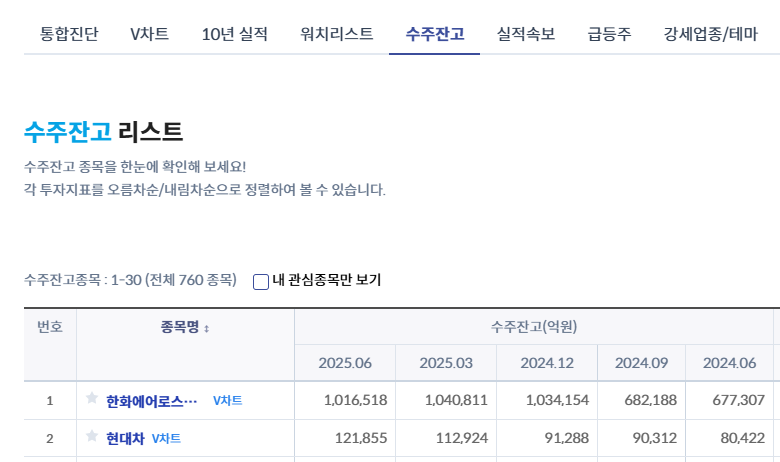Open 강세업종/테마 tab
This screenshot has height=462, width=780.
[709, 34]
